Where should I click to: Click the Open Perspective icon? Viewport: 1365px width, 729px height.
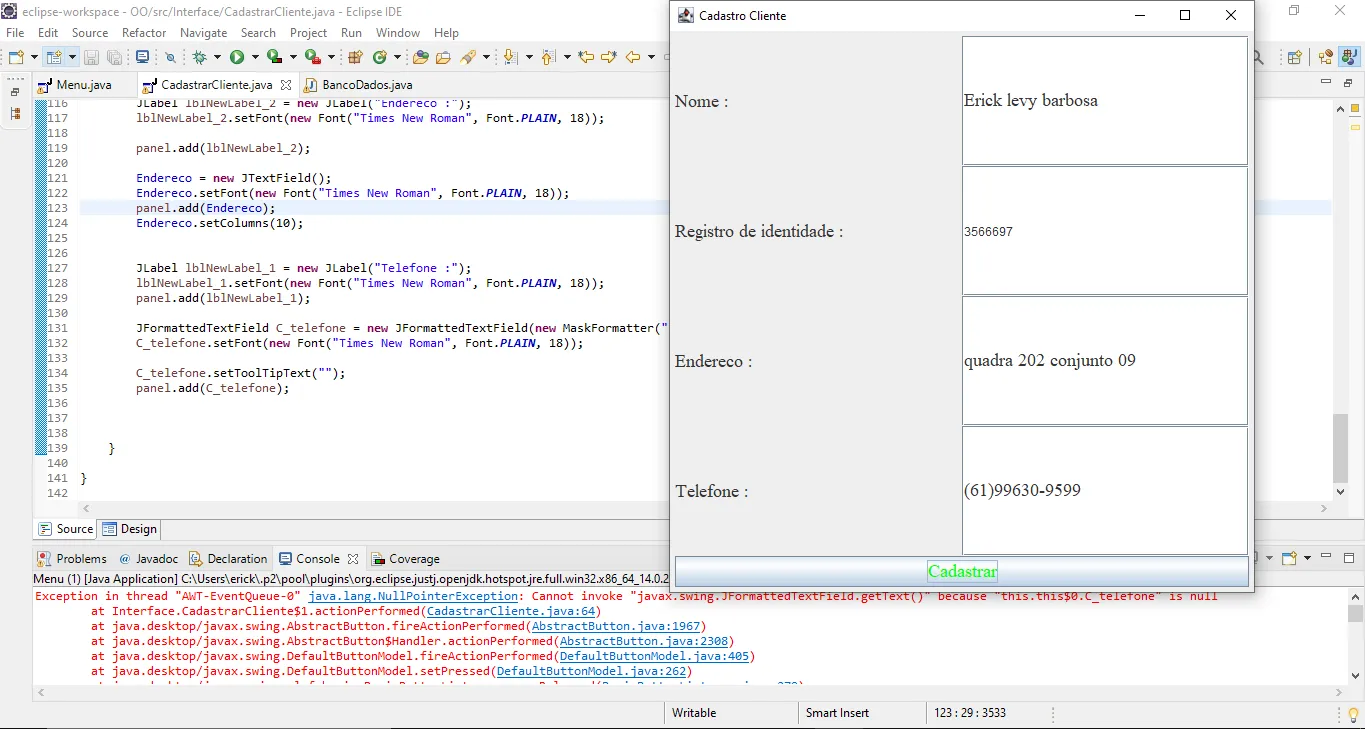point(1294,57)
